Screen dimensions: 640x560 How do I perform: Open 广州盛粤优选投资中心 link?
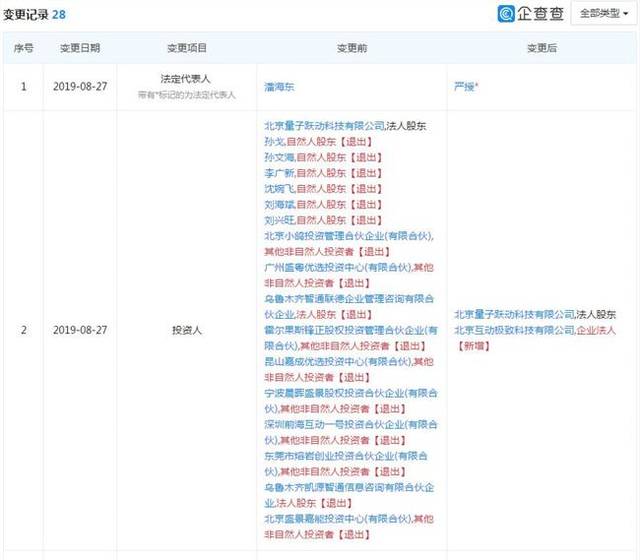pos(338,267)
